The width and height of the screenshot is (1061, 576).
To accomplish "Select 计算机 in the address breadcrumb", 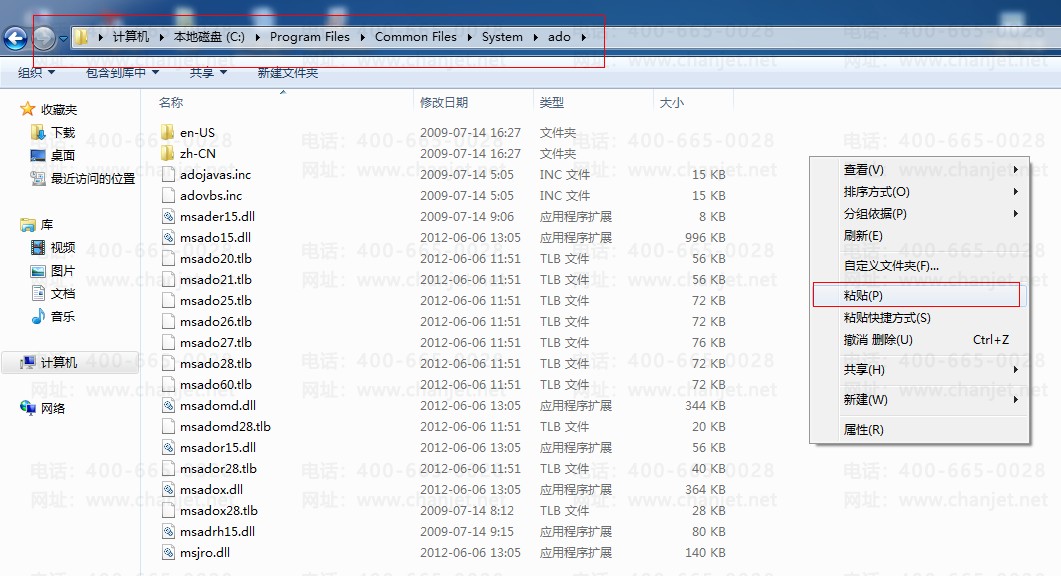I will [x=131, y=37].
